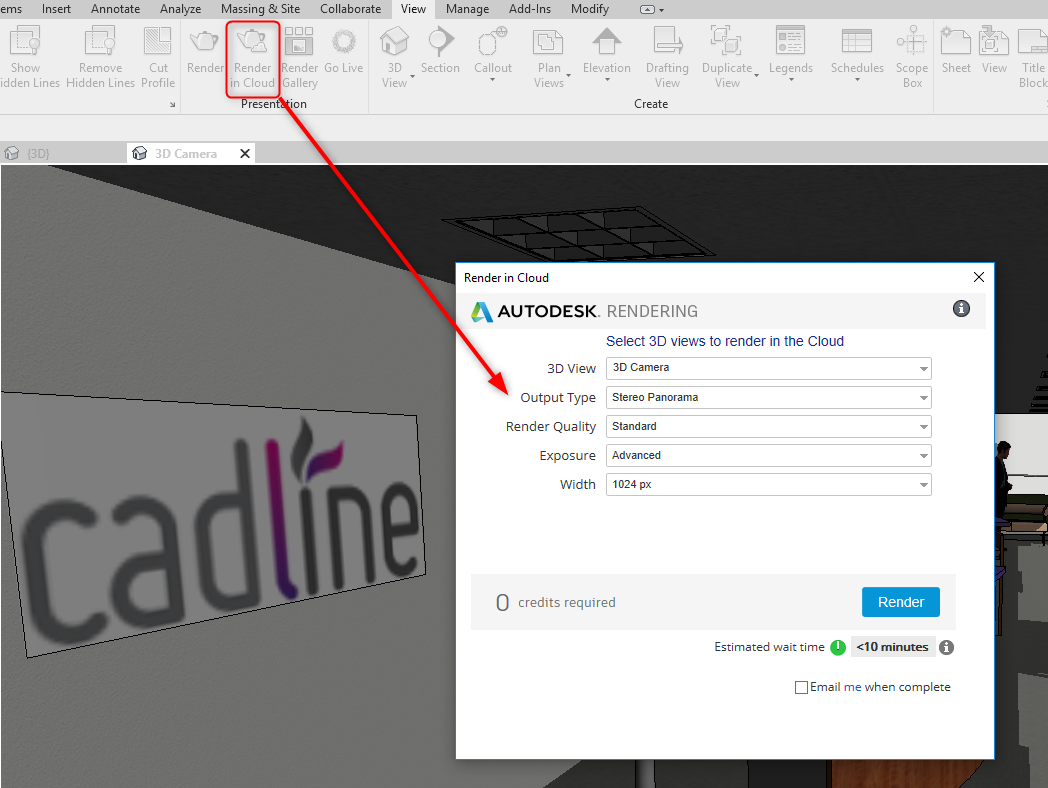1048x788 pixels.
Task: Select the Scope Box tool
Action: (912, 57)
